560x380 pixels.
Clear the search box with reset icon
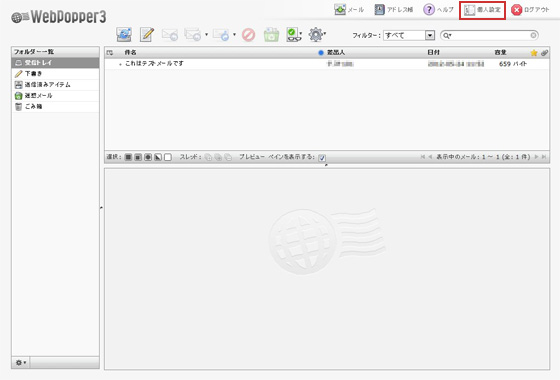coord(533,35)
